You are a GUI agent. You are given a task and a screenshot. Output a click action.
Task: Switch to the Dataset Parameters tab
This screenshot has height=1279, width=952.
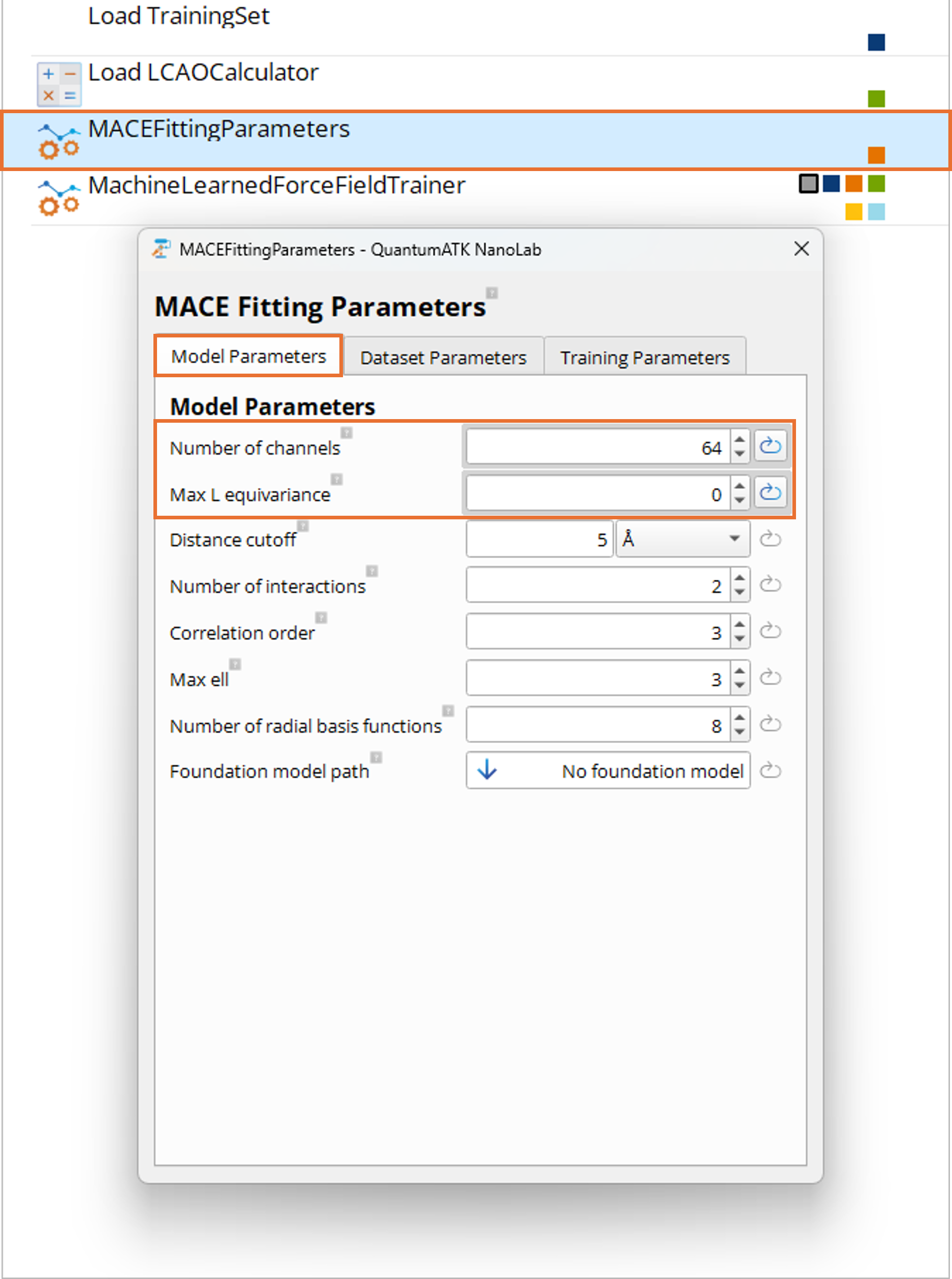[x=443, y=358]
